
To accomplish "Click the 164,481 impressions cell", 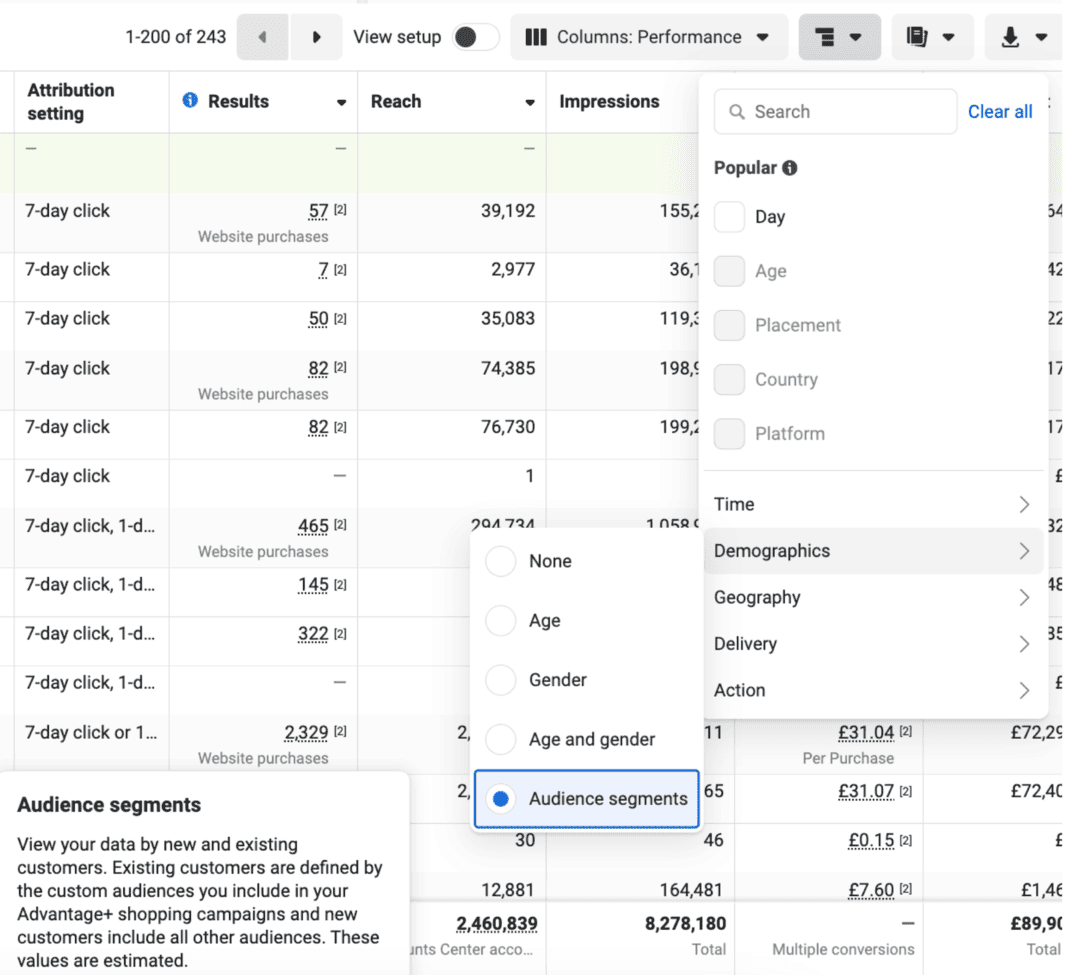I will [x=691, y=890].
